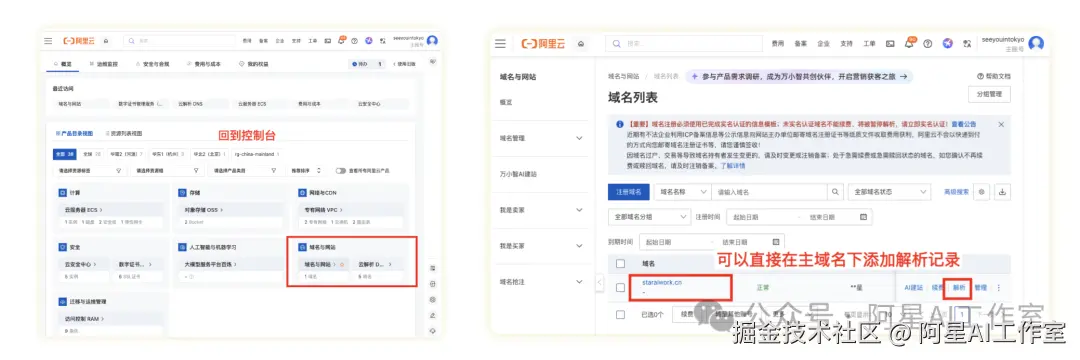Screen dimensions: 1080x360
Task: Click the 请输入域名 input field
Action: coord(769,192)
